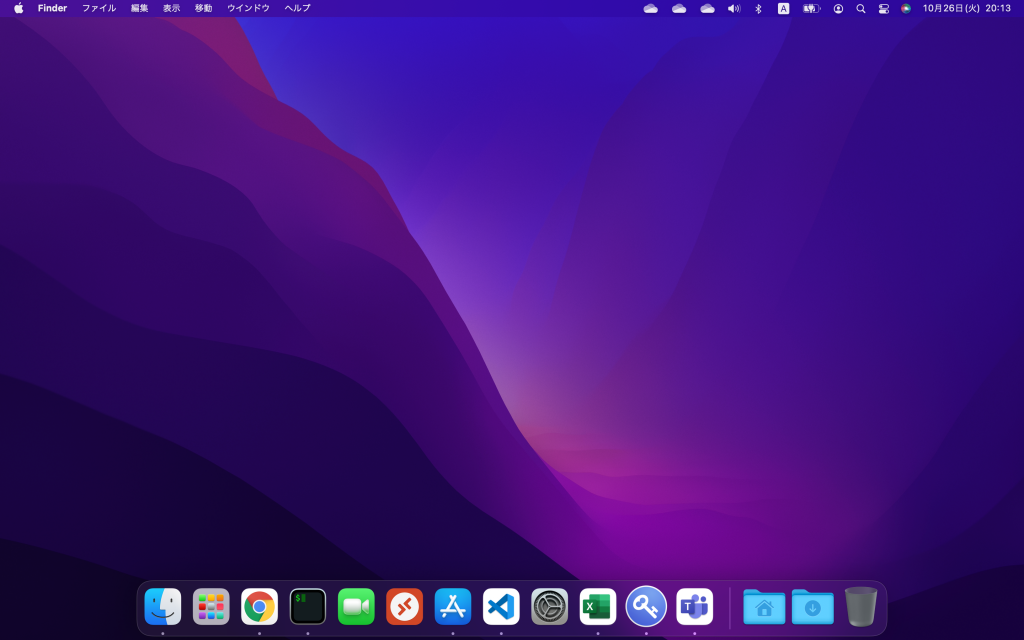Open the ファイル menu
Screen dimensions: 1024x640
99,8
